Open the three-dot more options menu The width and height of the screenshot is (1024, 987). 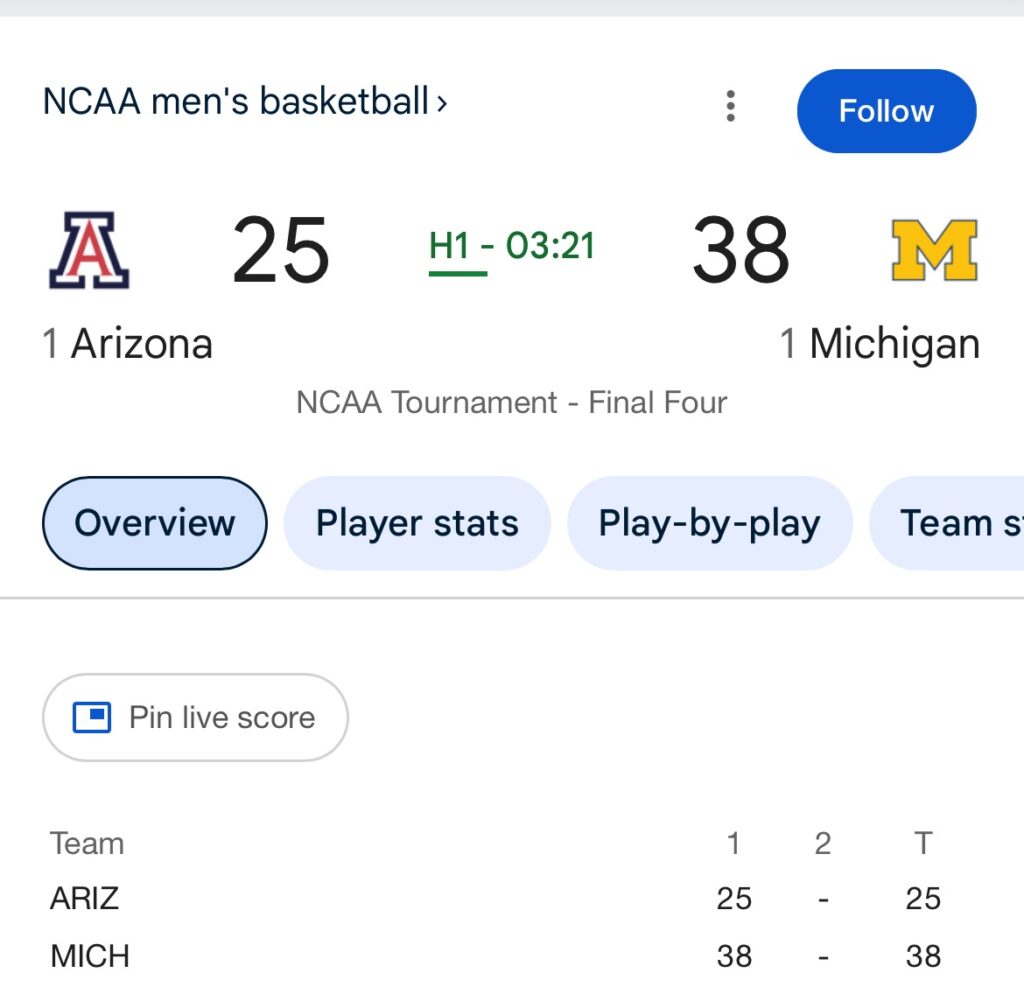point(731,105)
